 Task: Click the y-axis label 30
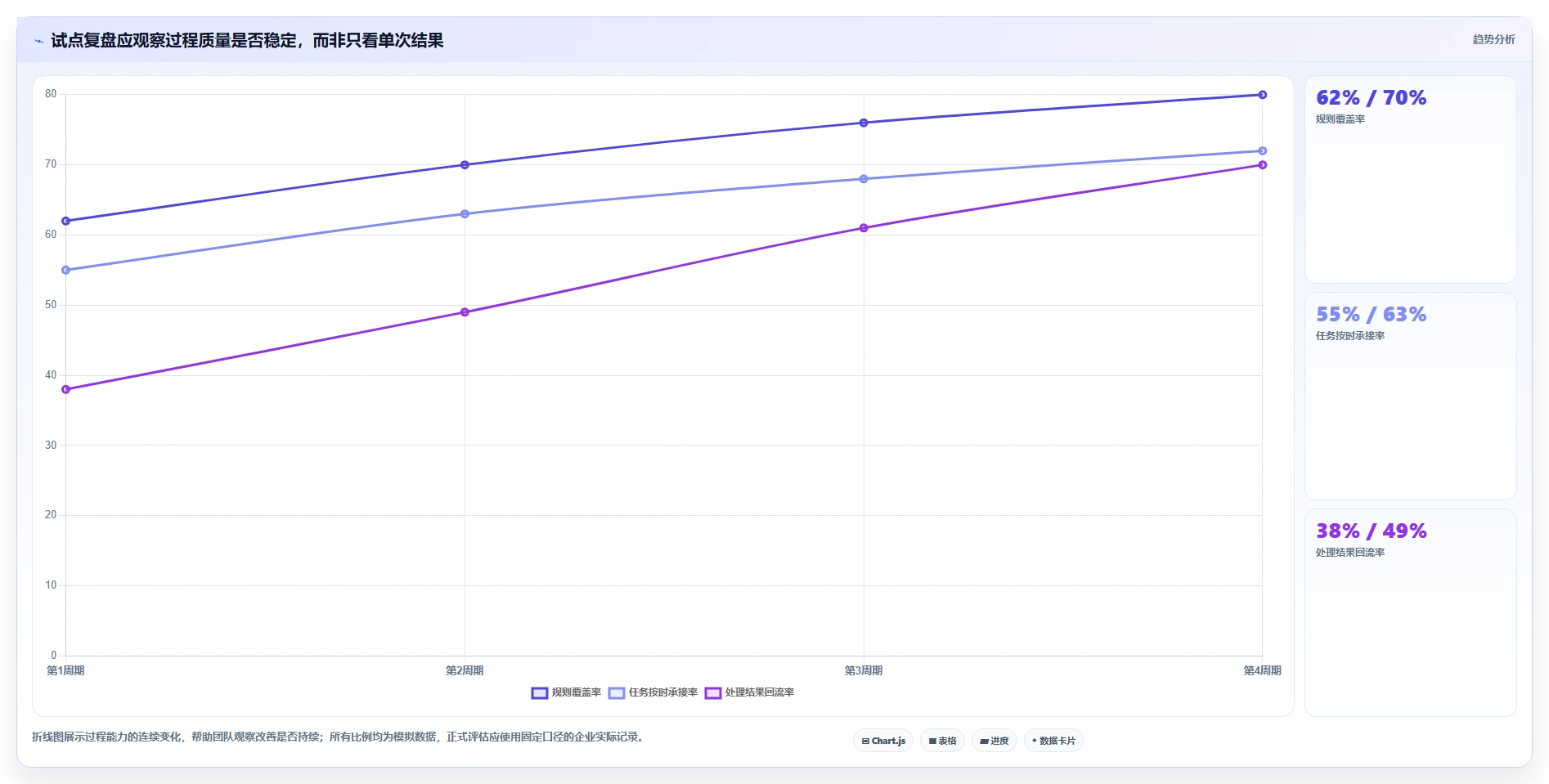51,446
